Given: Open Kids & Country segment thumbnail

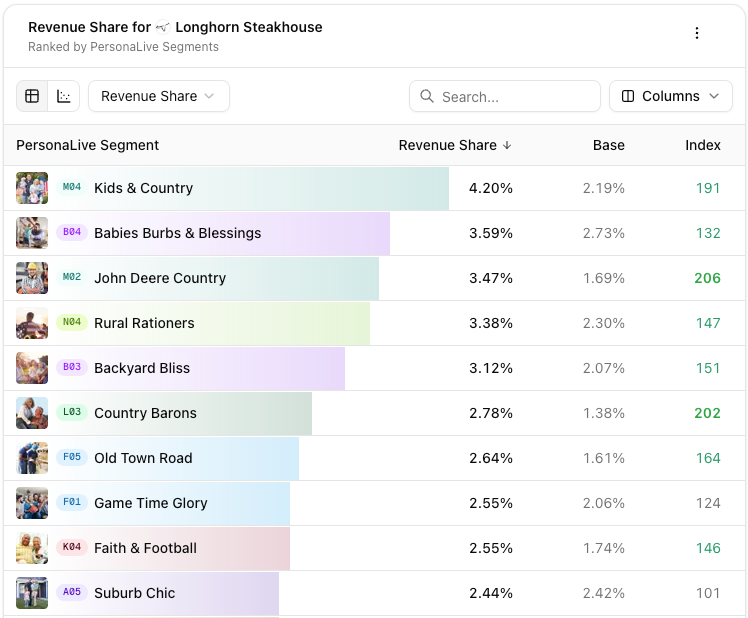Looking at the screenshot, I should pyautogui.click(x=32, y=188).
